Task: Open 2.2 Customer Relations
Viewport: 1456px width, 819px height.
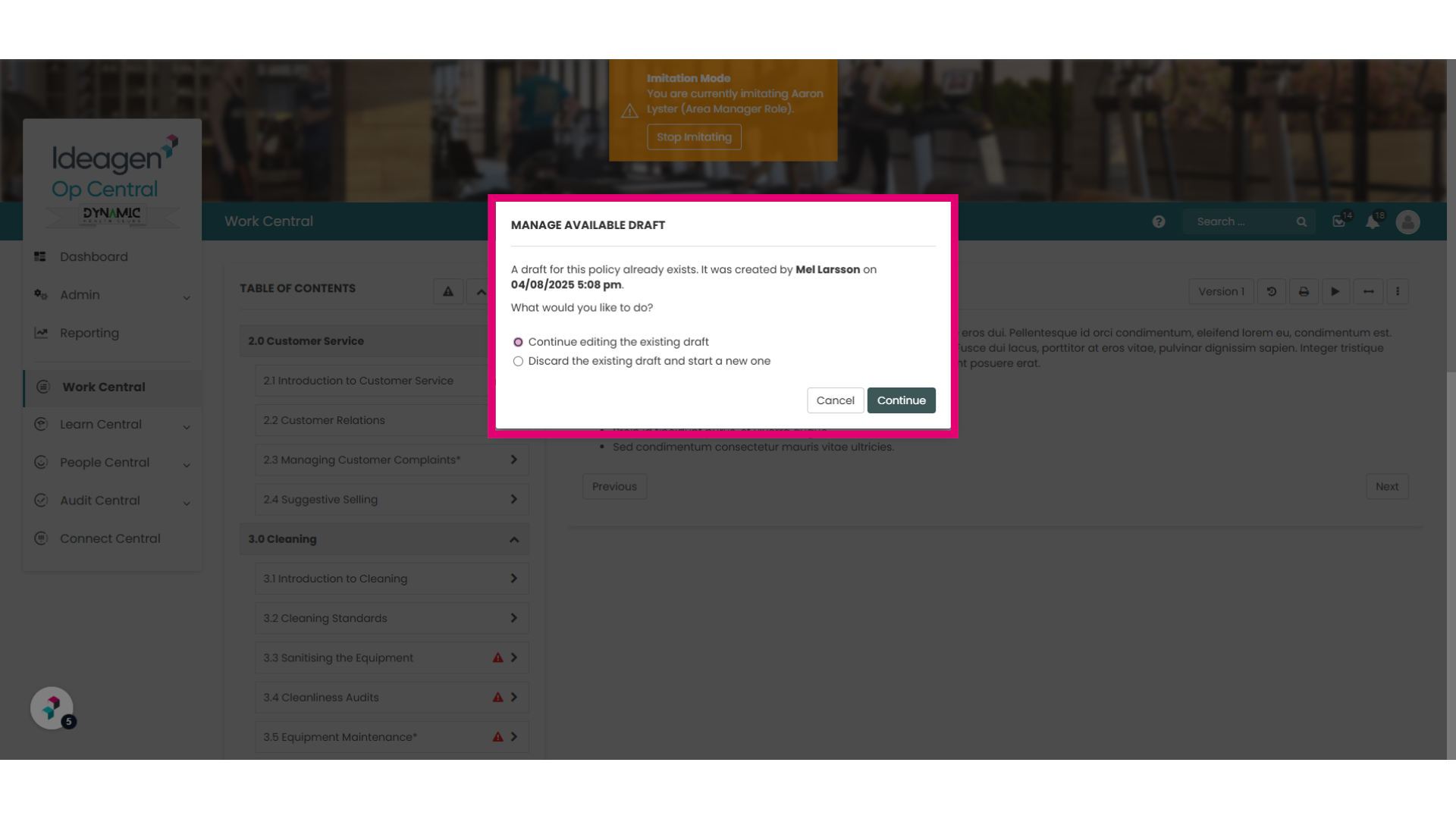Action: coord(373,420)
